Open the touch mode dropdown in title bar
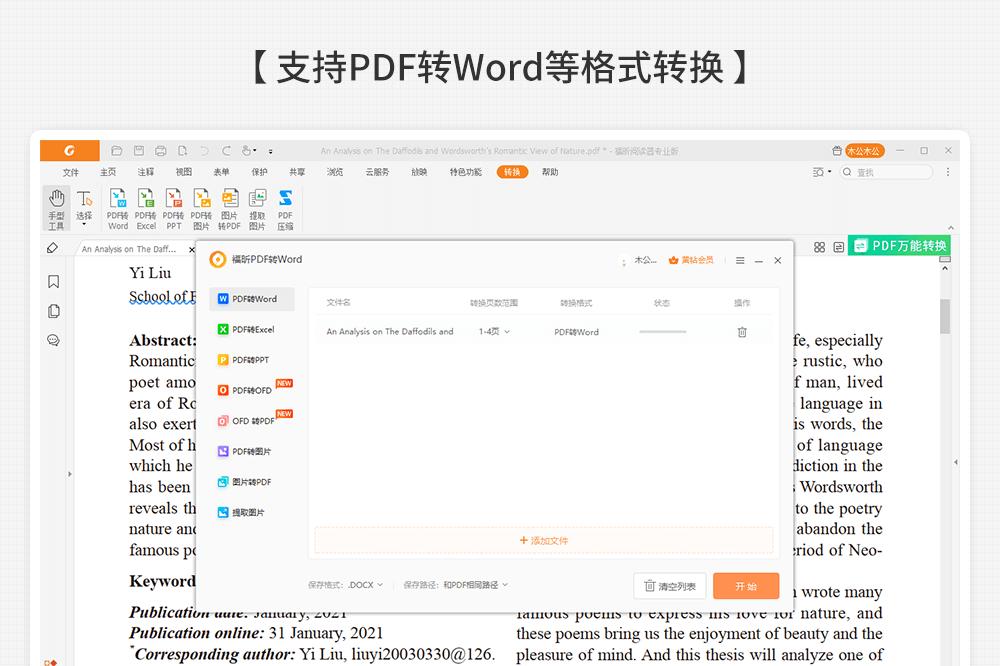1000x666 pixels. pyautogui.click(x=249, y=151)
